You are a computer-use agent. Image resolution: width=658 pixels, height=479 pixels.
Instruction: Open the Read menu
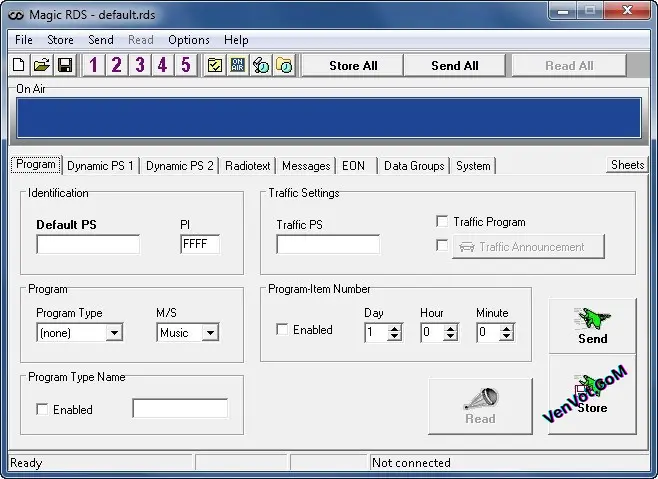point(141,40)
